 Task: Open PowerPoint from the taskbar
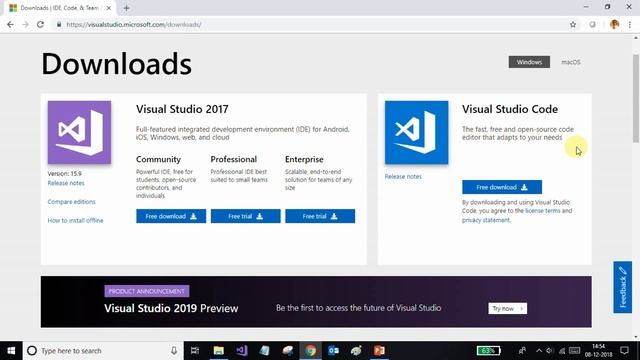(x=379, y=351)
